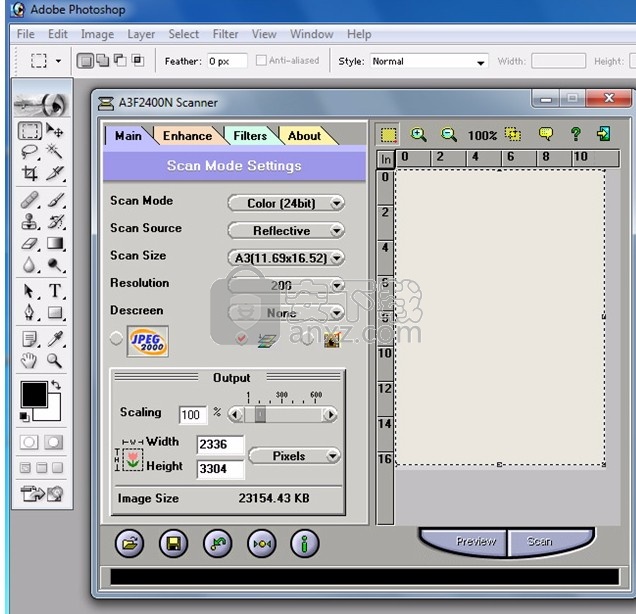This screenshot has width=636, height=614.
Task: Open the Scan Source Reflective dropdown
Action: point(286,231)
